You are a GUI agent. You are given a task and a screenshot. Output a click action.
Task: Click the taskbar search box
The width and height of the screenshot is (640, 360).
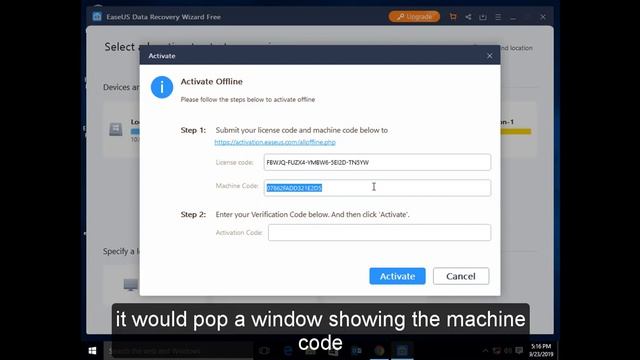coord(178,351)
